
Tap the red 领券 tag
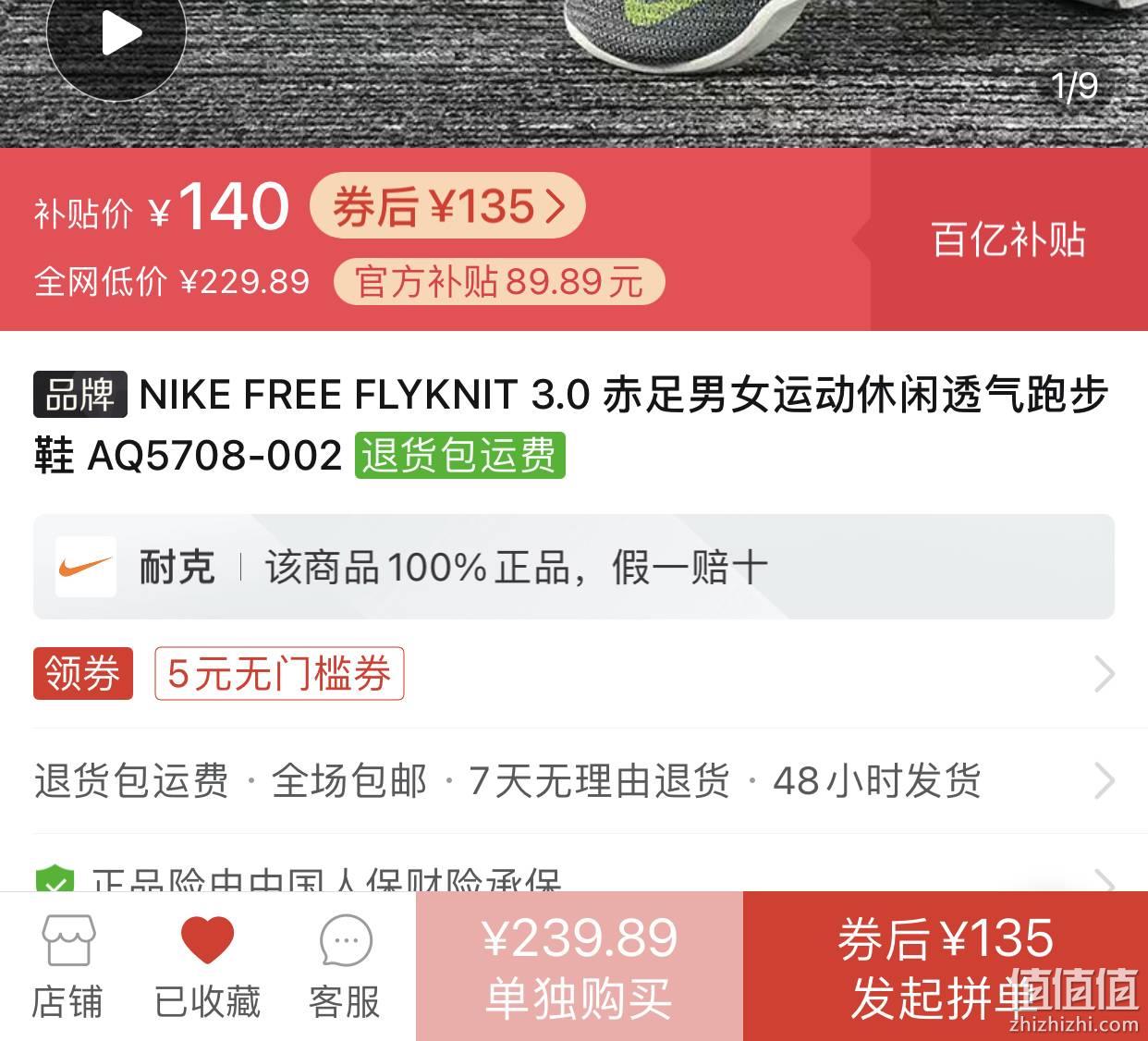pos(83,673)
